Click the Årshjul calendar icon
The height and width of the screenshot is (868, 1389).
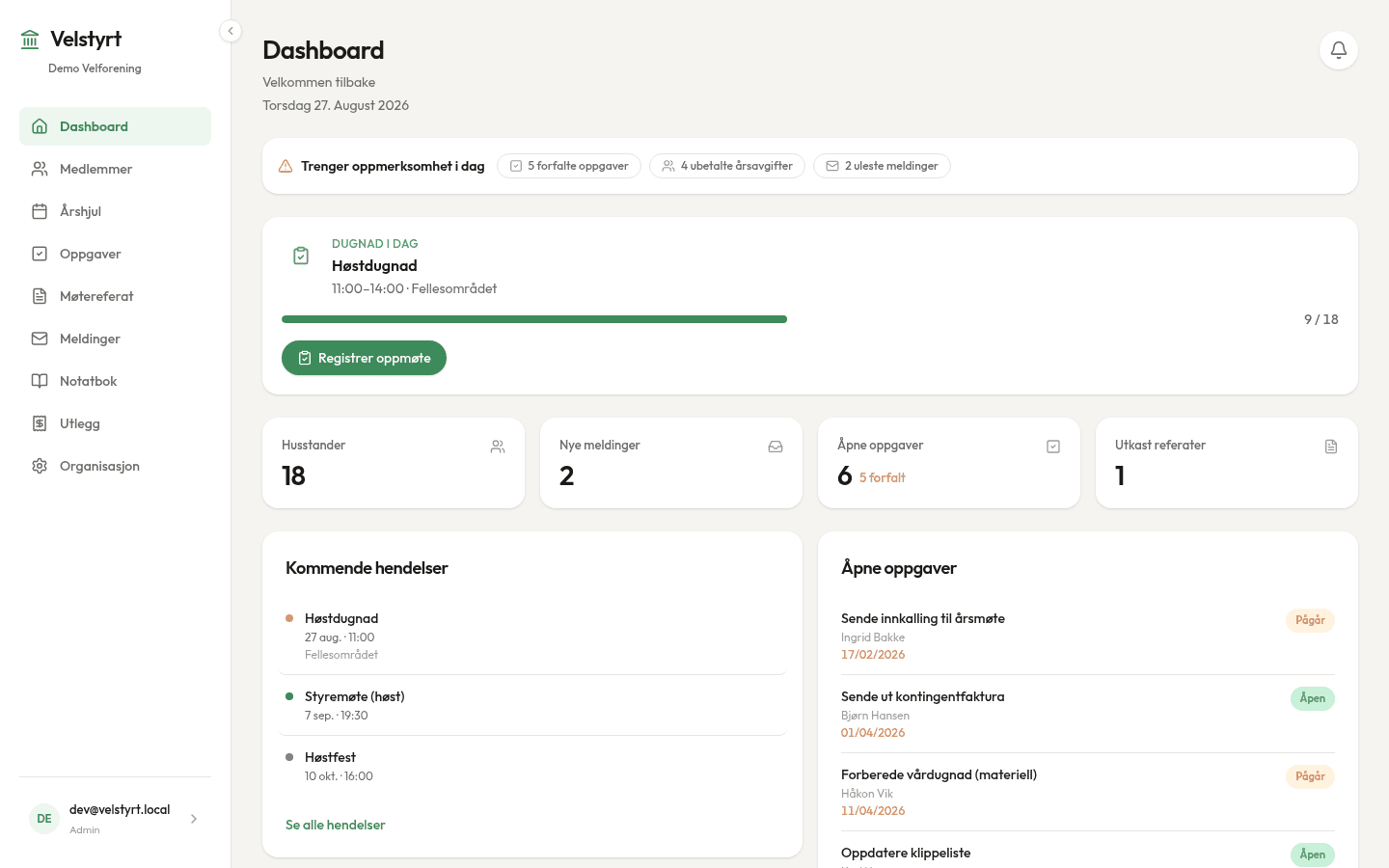tap(40, 211)
